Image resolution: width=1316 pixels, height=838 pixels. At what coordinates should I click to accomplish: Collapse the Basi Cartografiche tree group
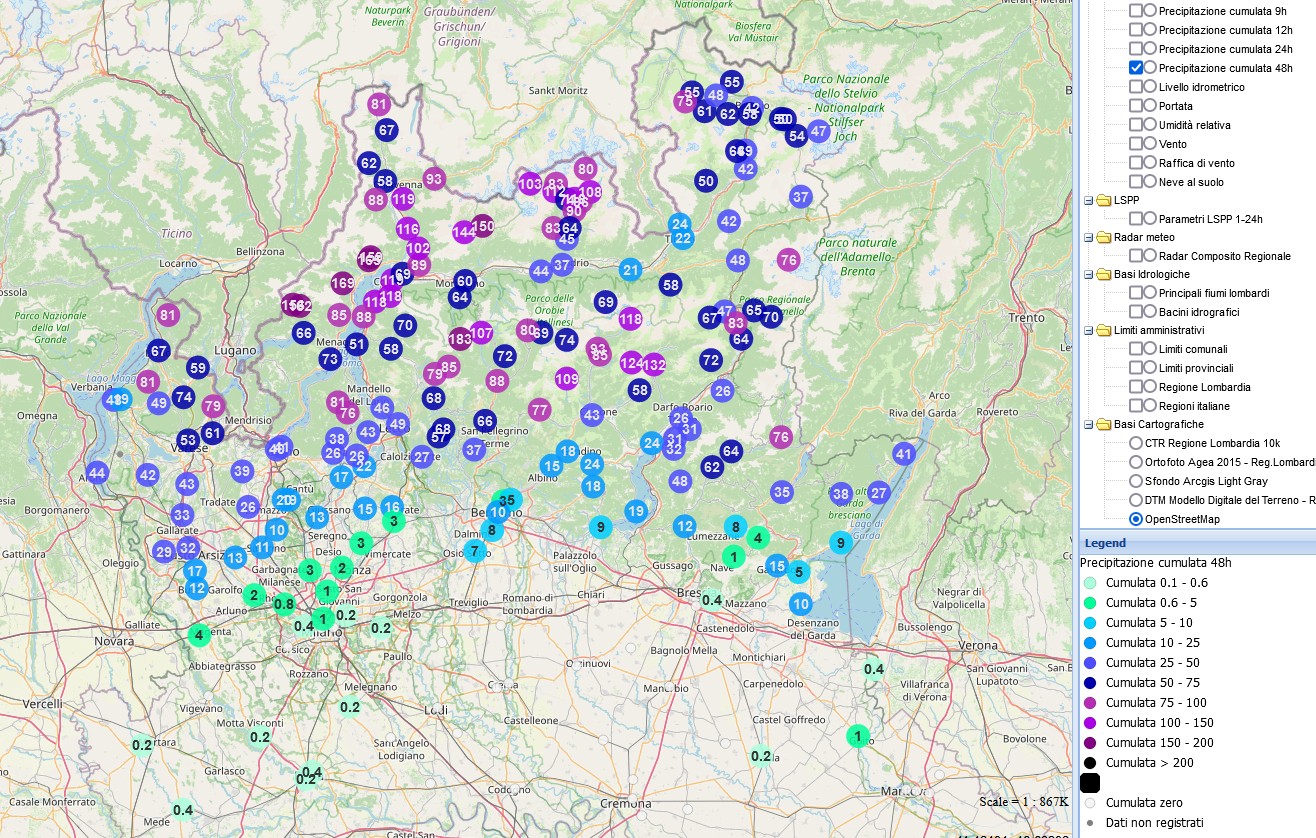pyautogui.click(x=1088, y=424)
